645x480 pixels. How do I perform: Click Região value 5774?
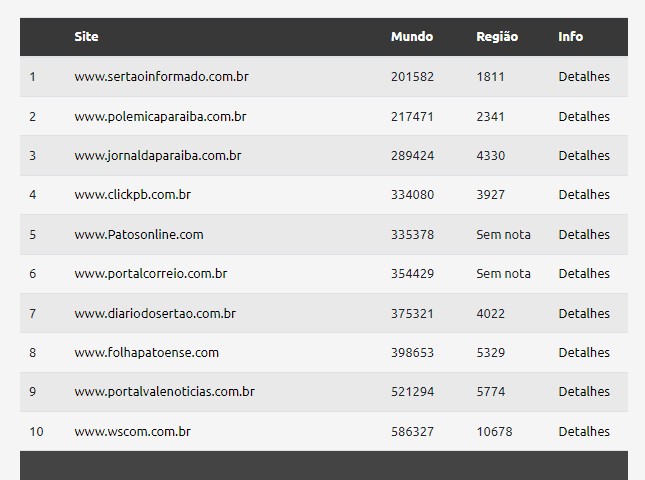pyautogui.click(x=490, y=391)
